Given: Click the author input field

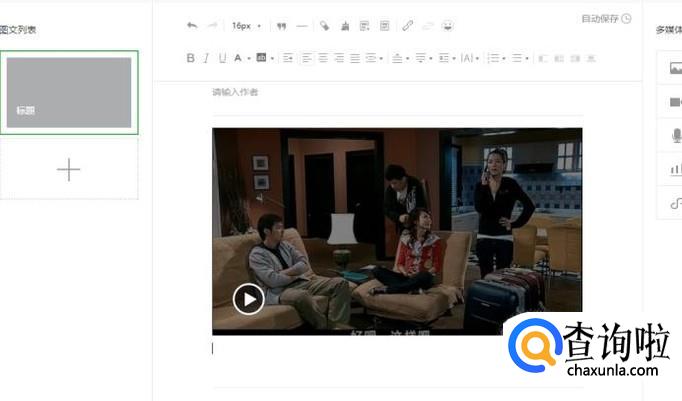Looking at the screenshot, I should (x=300, y=92).
